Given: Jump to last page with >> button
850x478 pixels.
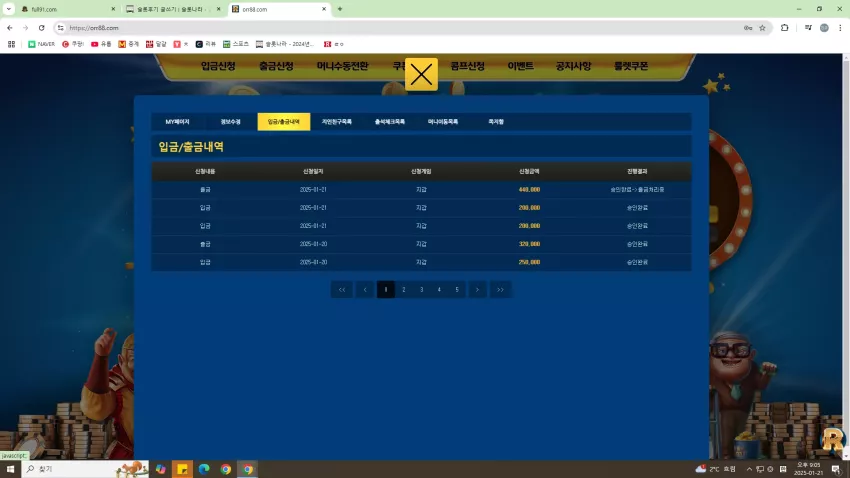Looking at the screenshot, I should pos(500,289).
